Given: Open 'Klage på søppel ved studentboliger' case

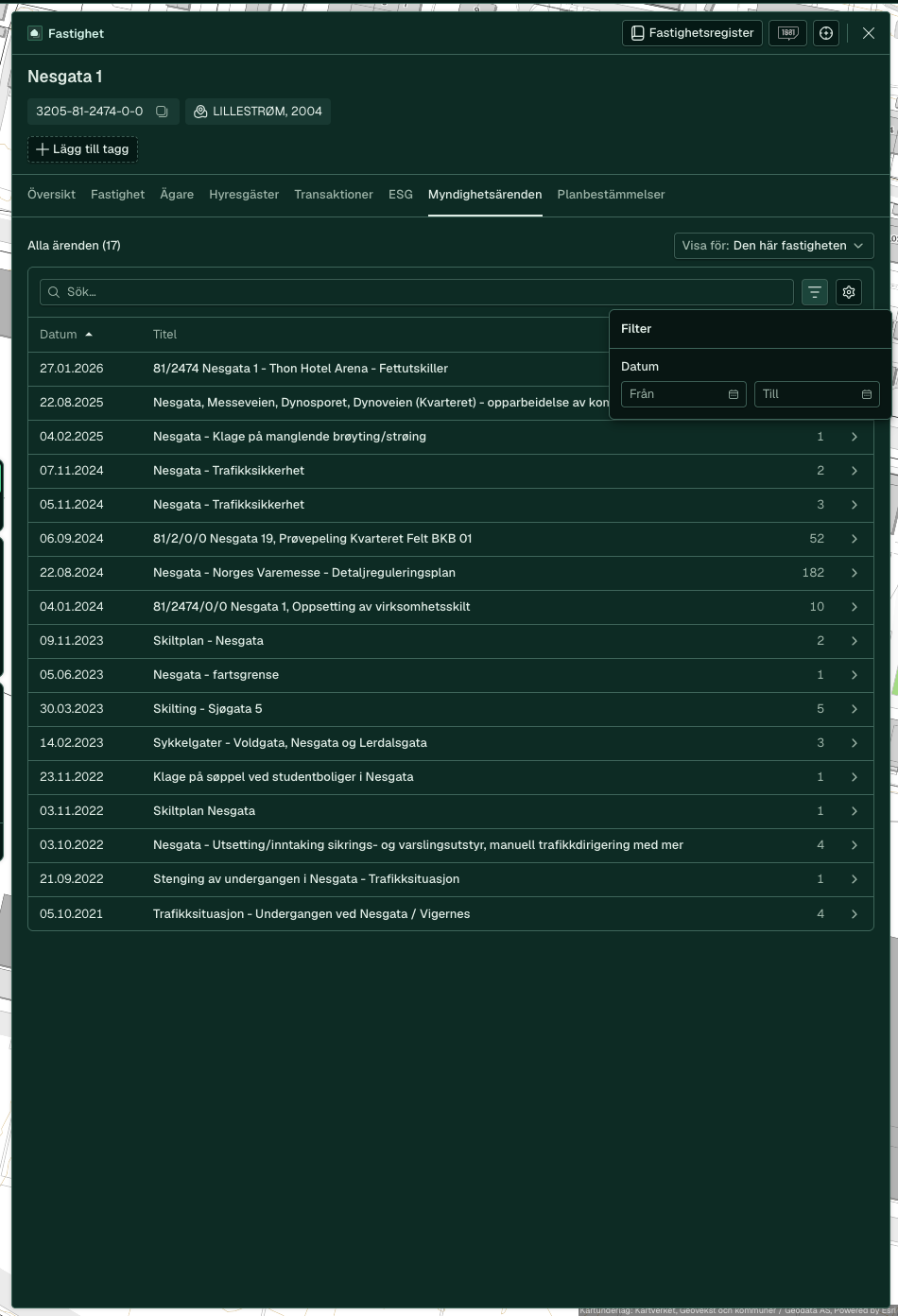Looking at the screenshot, I should coord(284,777).
